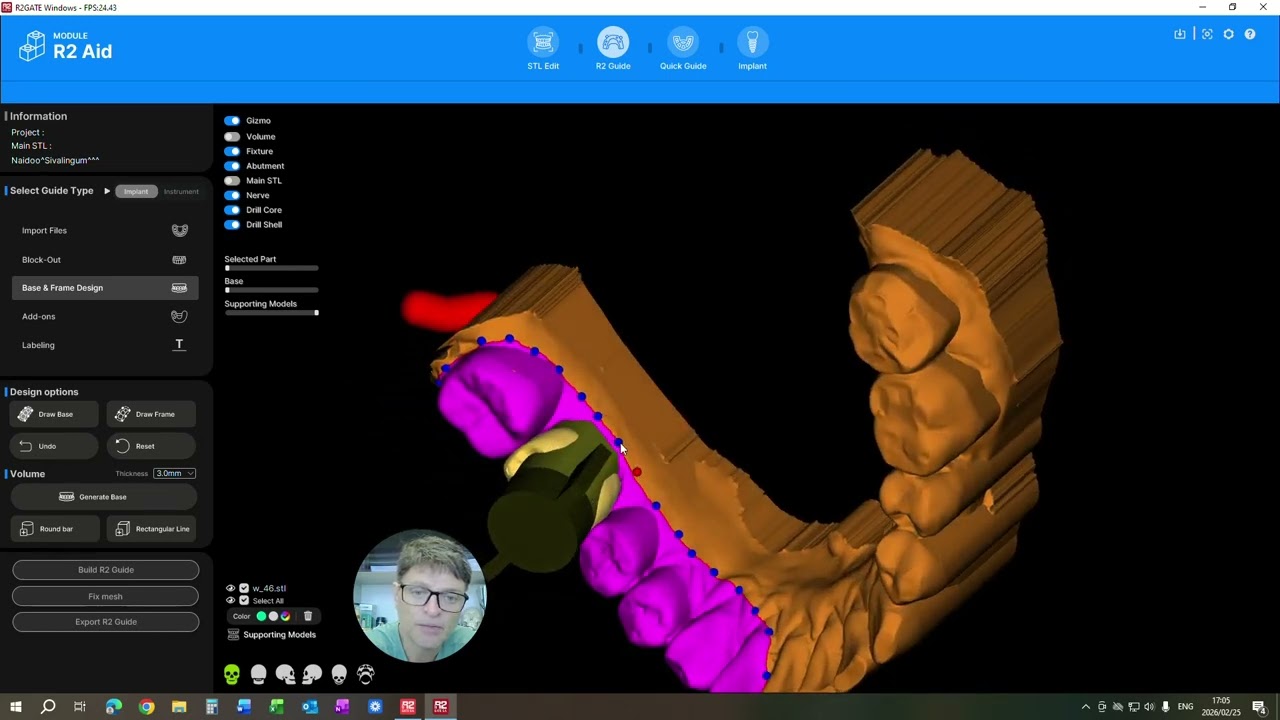Delete the model with the trash icon
Viewport: 1280px width, 720px height.
pos(308,616)
